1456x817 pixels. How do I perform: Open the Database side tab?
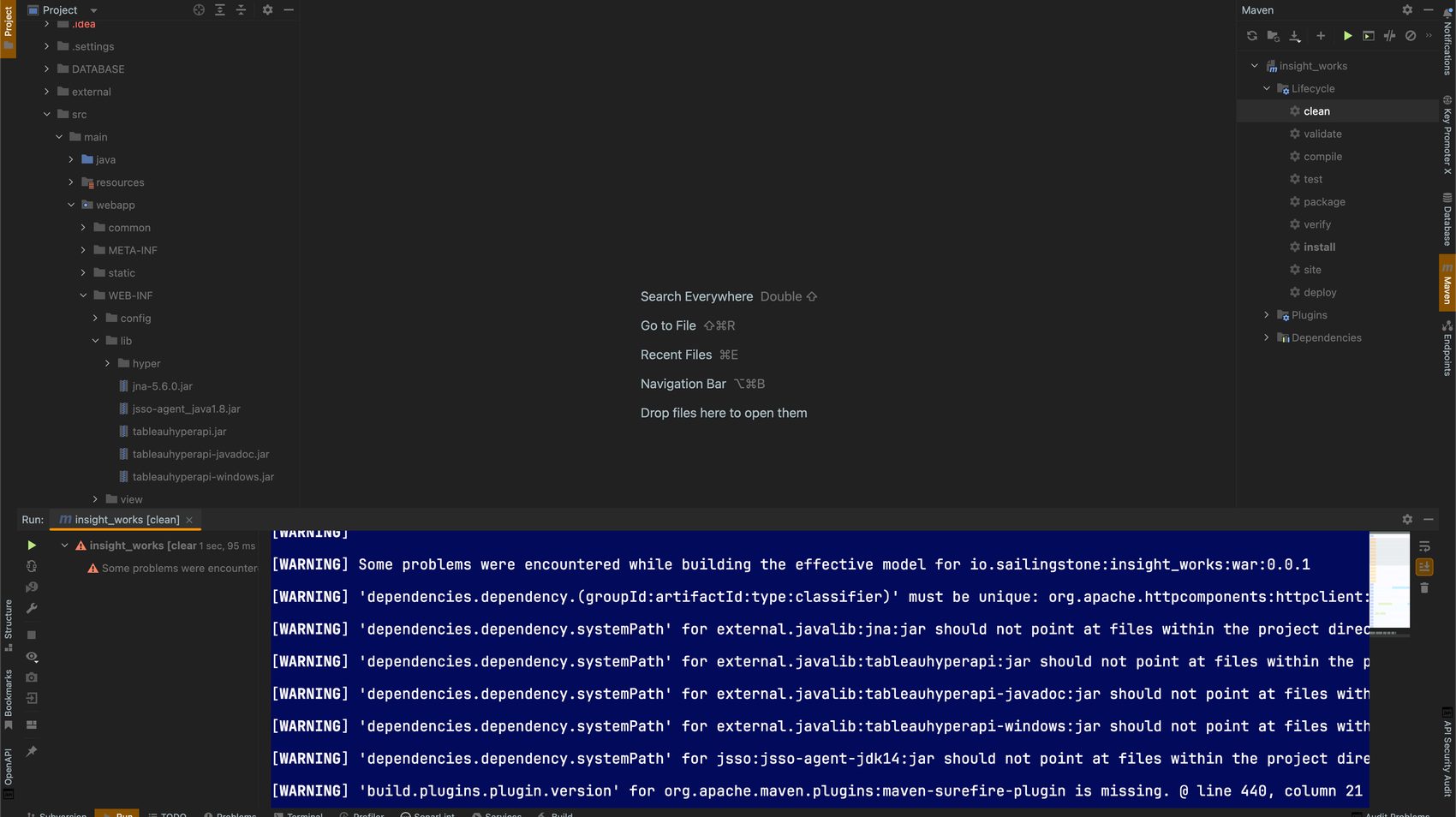click(1447, 221)
